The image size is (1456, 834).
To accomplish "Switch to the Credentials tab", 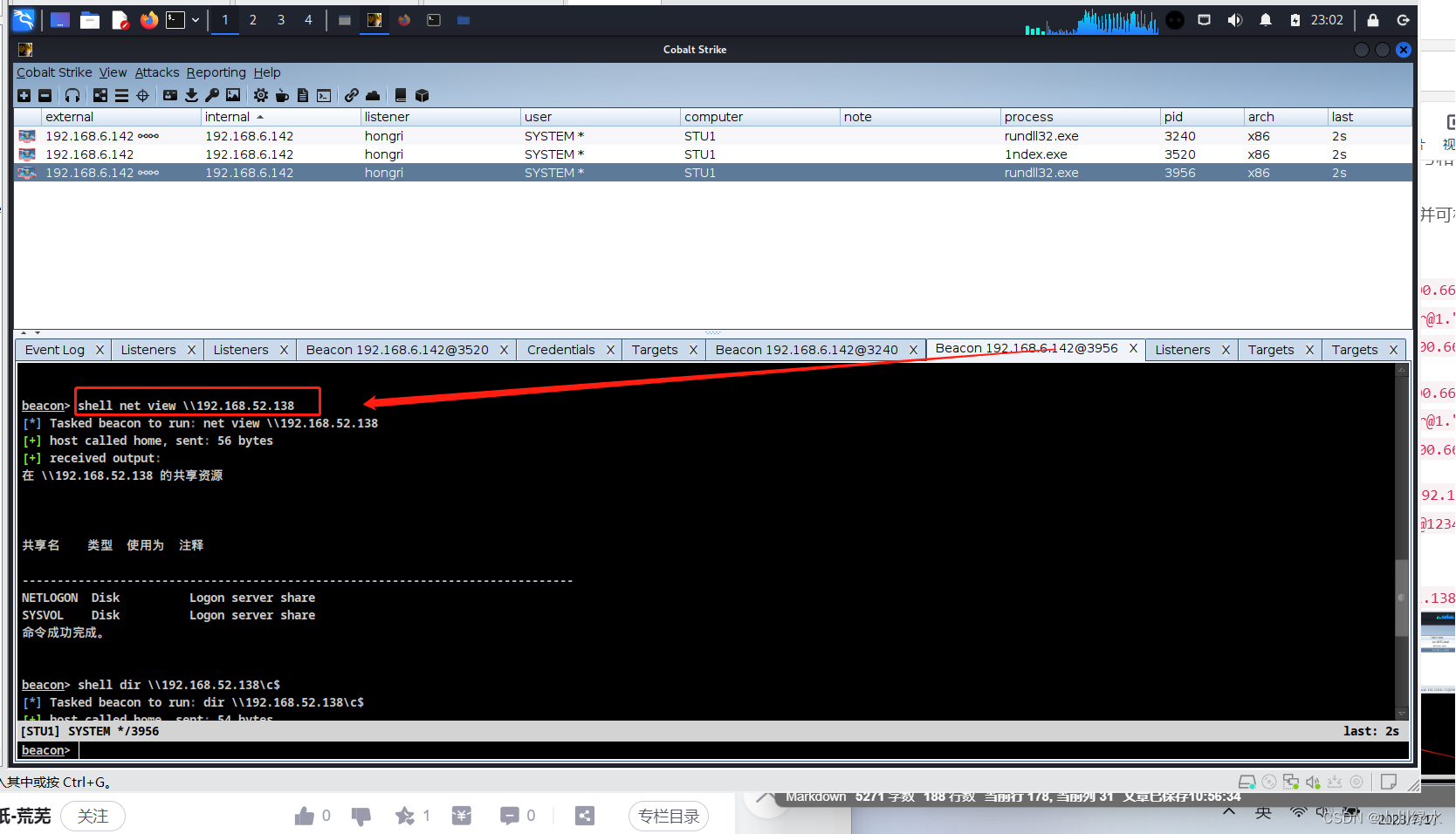I will (561, 350).
